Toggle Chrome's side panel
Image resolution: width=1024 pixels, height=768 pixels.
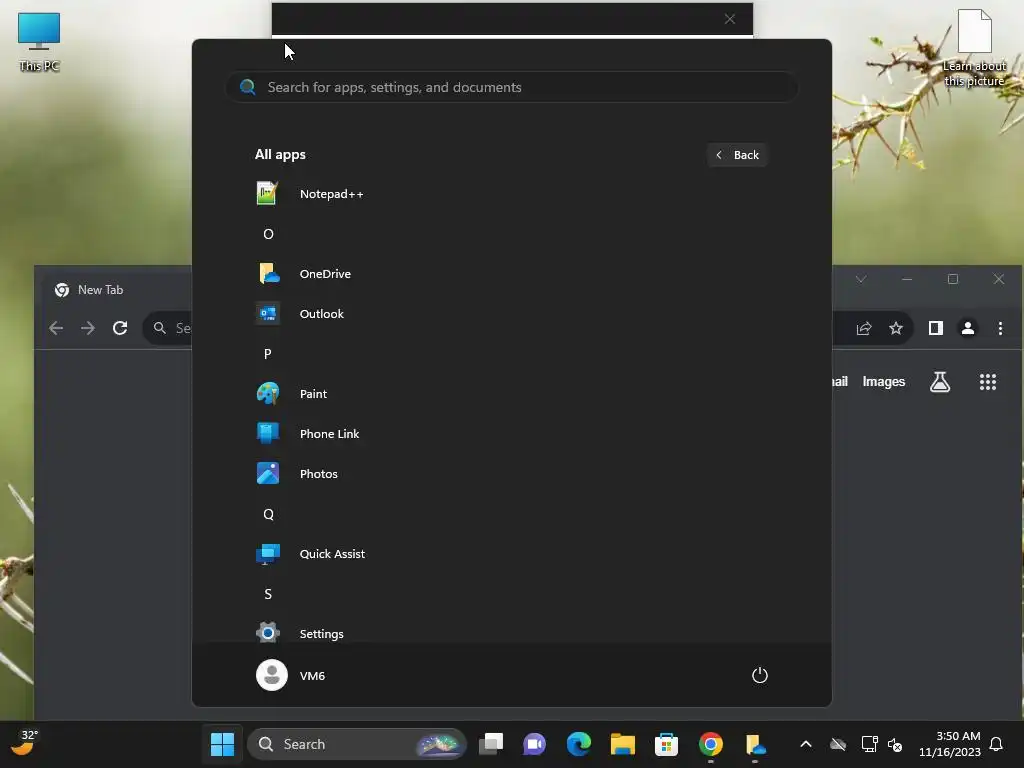pos(936,328)
